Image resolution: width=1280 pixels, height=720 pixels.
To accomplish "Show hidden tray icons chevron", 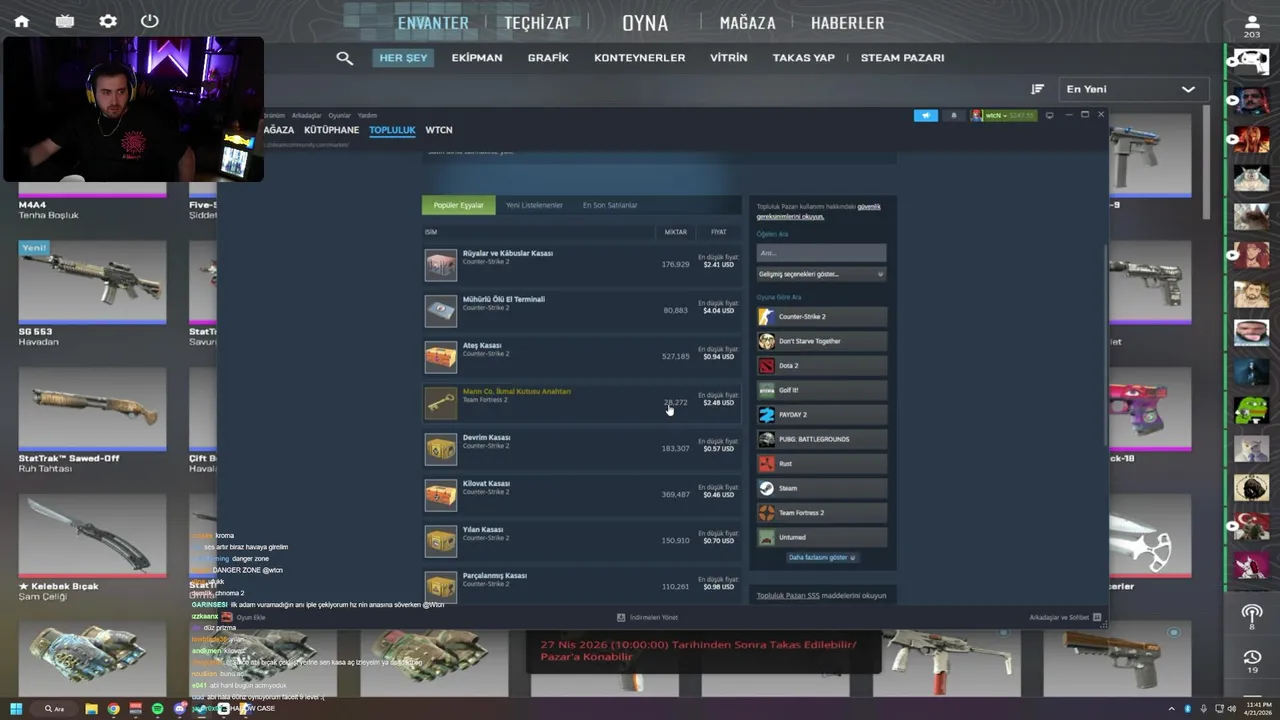I will pos(1173,709).
